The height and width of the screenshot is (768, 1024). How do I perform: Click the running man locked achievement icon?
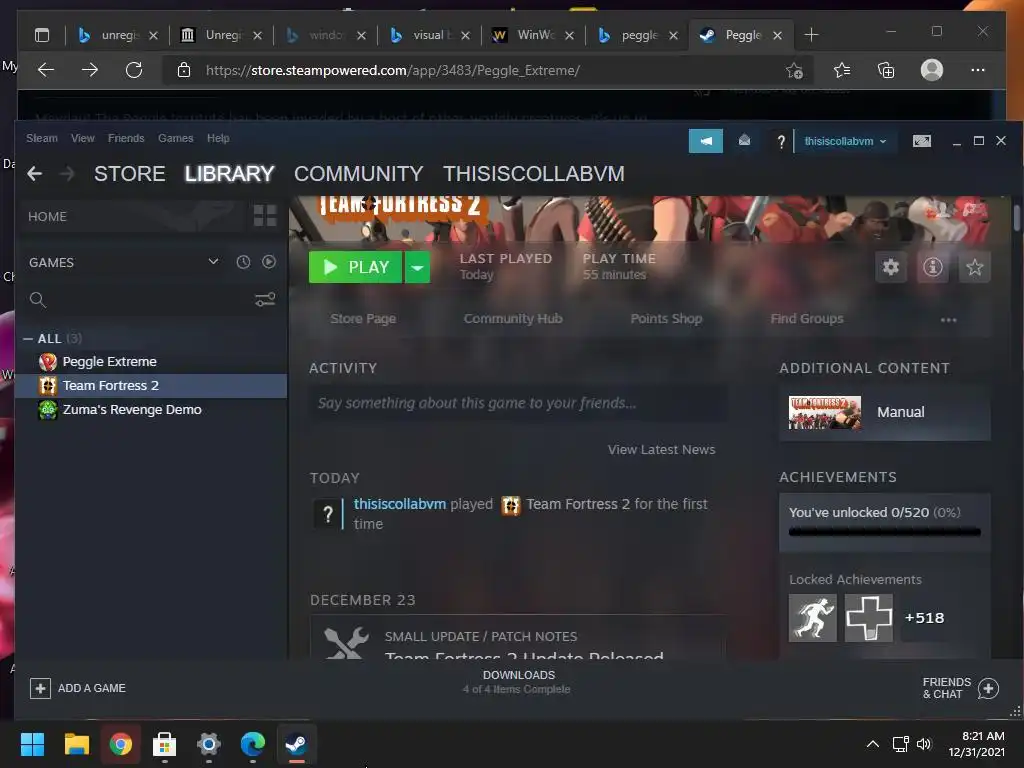pos(812,618)
